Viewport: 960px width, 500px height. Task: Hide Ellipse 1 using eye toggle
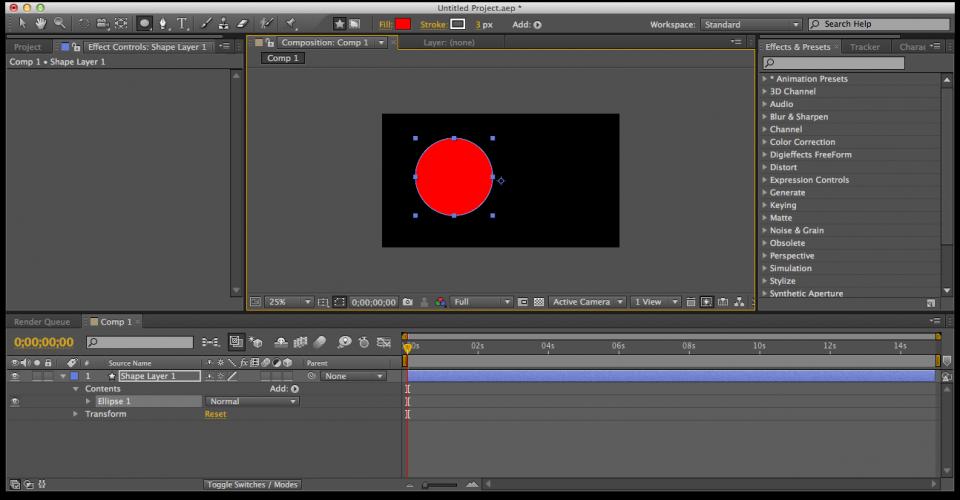(14, 401)
